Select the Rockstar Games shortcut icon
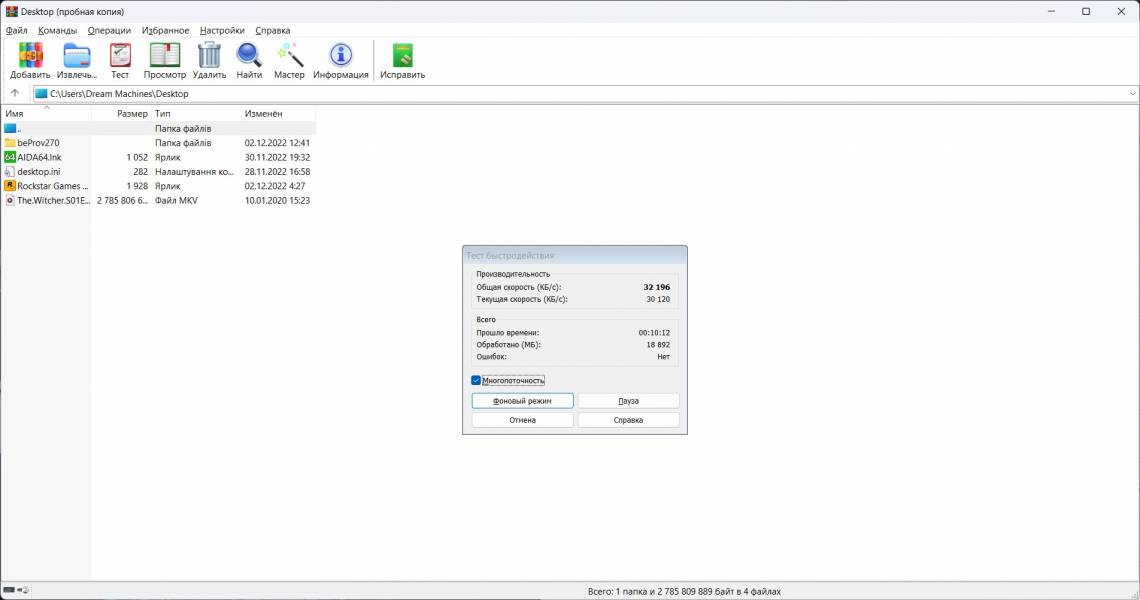 10,185
